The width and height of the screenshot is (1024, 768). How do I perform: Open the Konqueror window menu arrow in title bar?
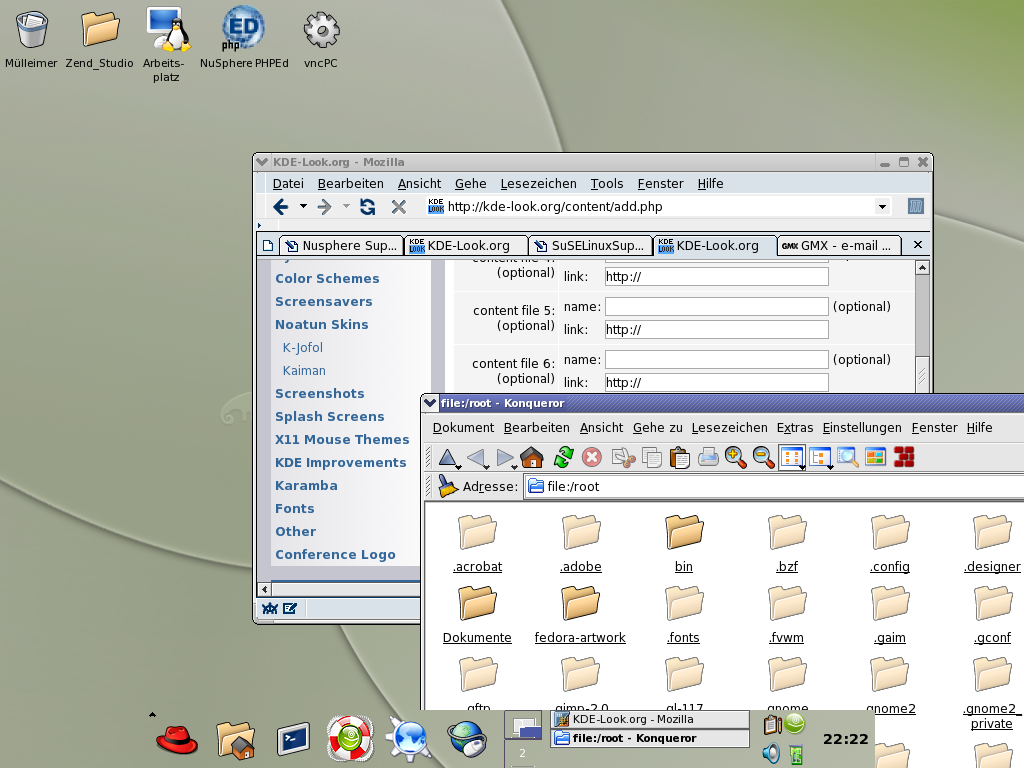[x=430, y=403]
